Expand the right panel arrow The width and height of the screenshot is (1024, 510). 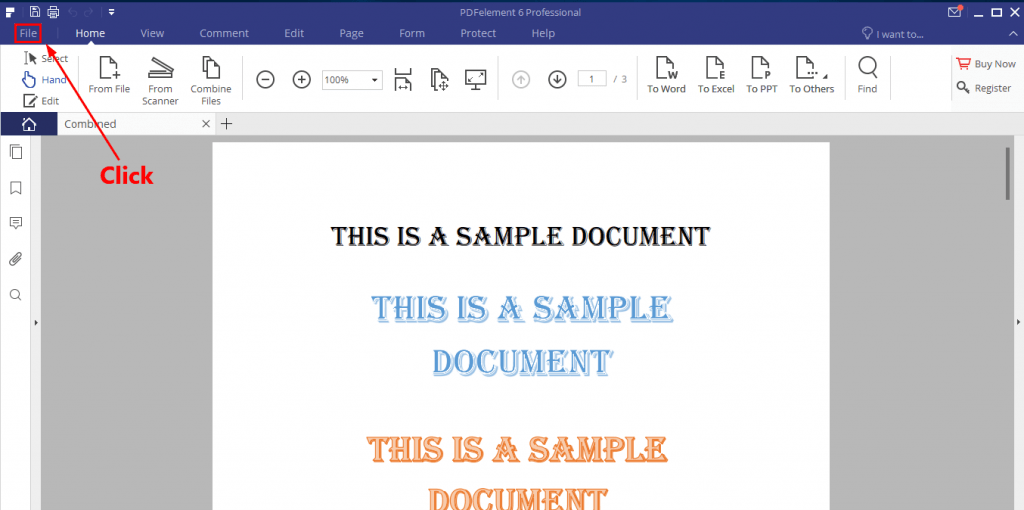(x=1018, y=321)
